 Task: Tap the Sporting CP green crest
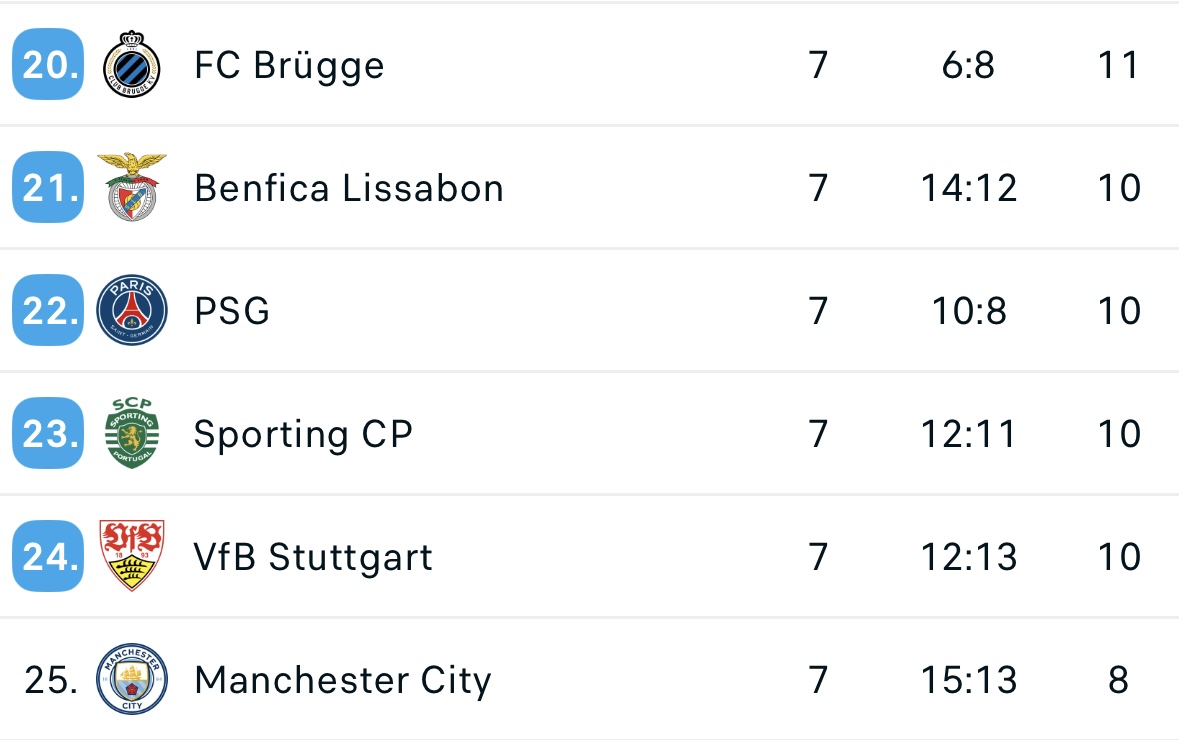pyautogui.click(x=132, y=433)
